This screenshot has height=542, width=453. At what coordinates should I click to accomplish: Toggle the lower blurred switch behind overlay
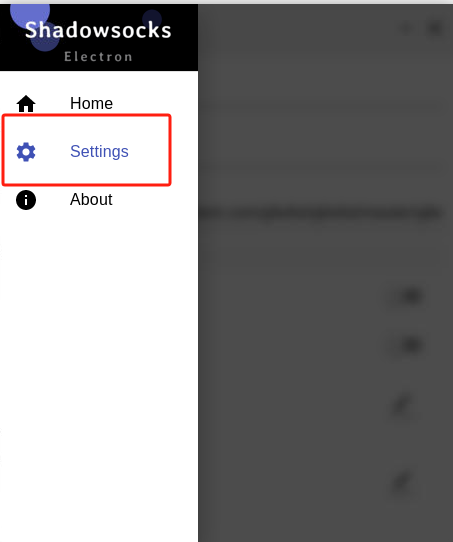point(409,345)
